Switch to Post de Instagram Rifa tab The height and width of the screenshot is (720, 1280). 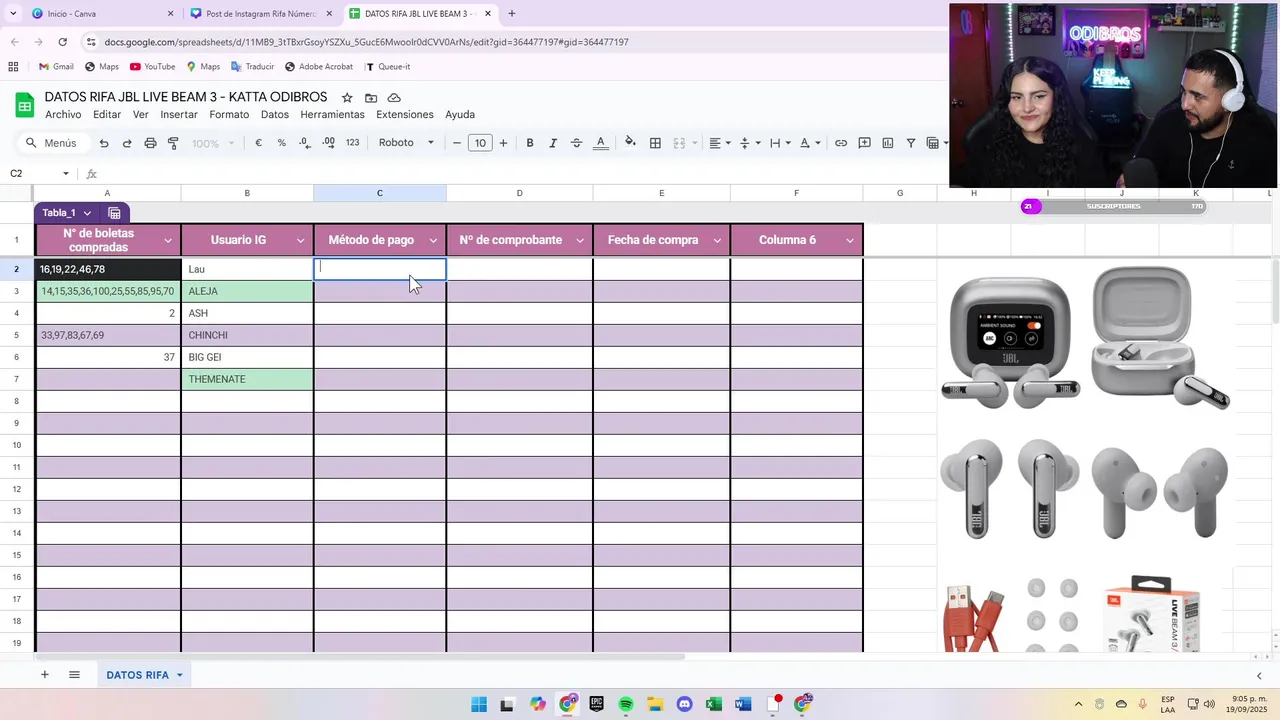[x=260, y=14]
